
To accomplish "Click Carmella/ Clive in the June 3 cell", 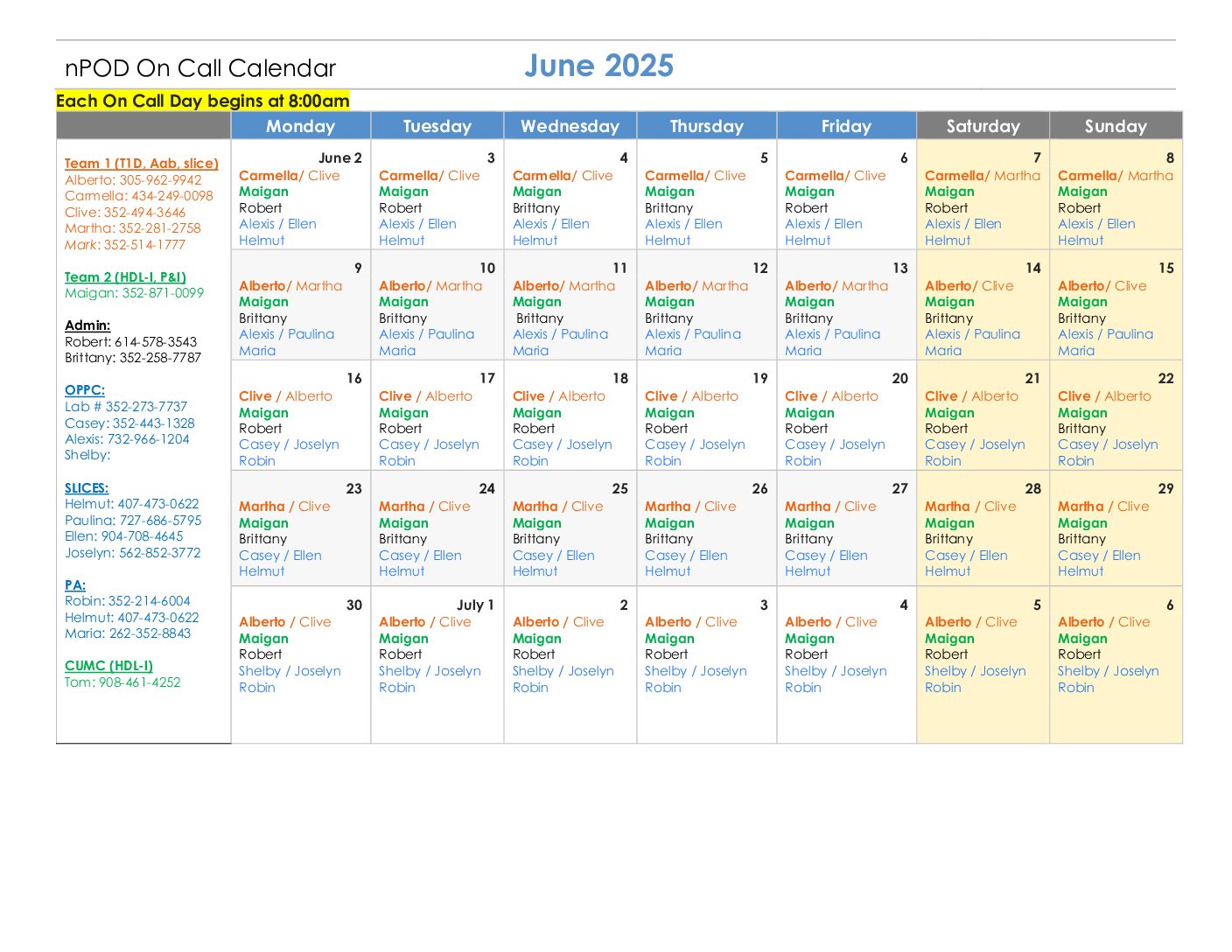I will [x=430, y=176].
